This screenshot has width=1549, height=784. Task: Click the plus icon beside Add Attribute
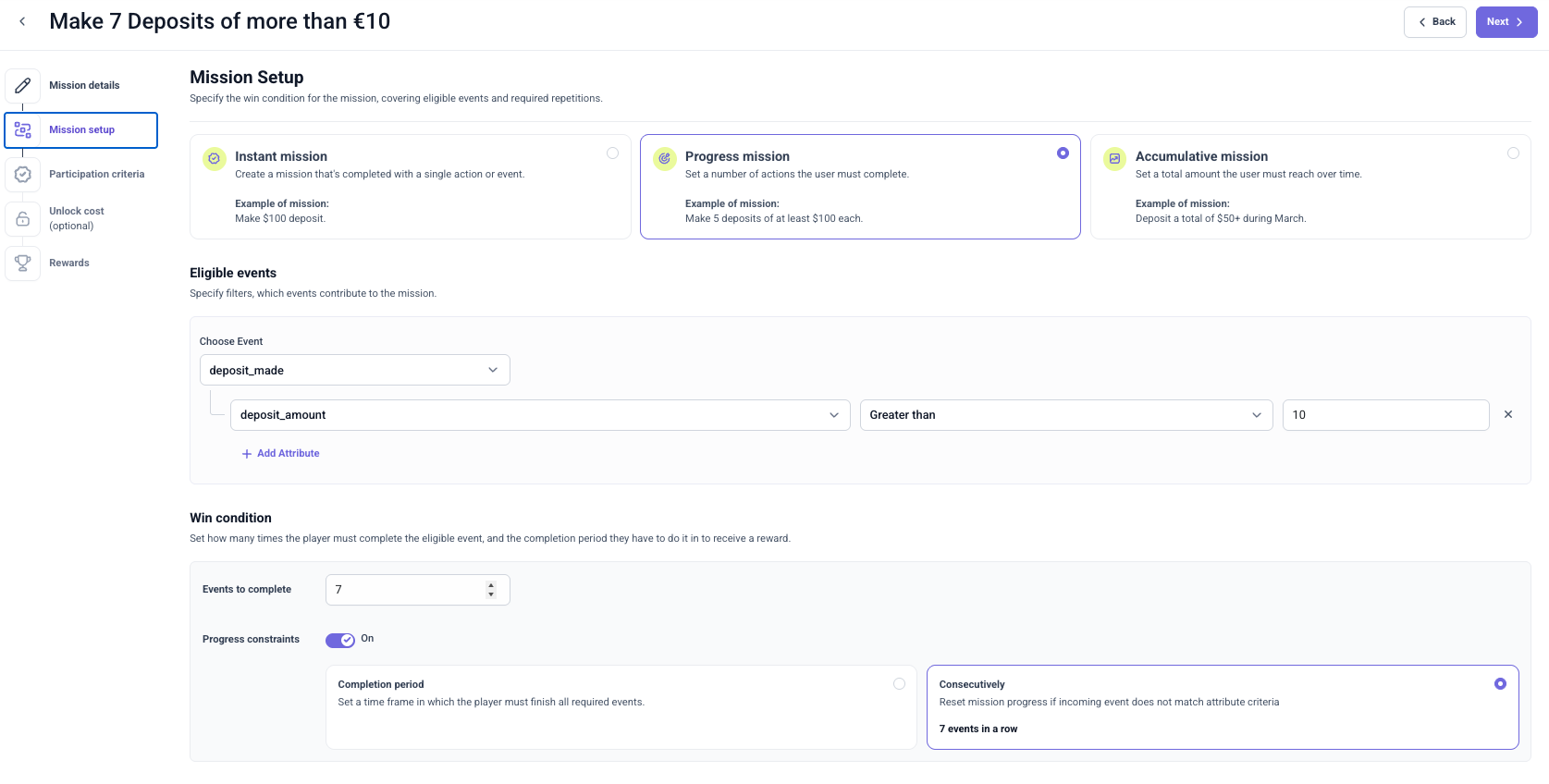[x=247, y=454]
